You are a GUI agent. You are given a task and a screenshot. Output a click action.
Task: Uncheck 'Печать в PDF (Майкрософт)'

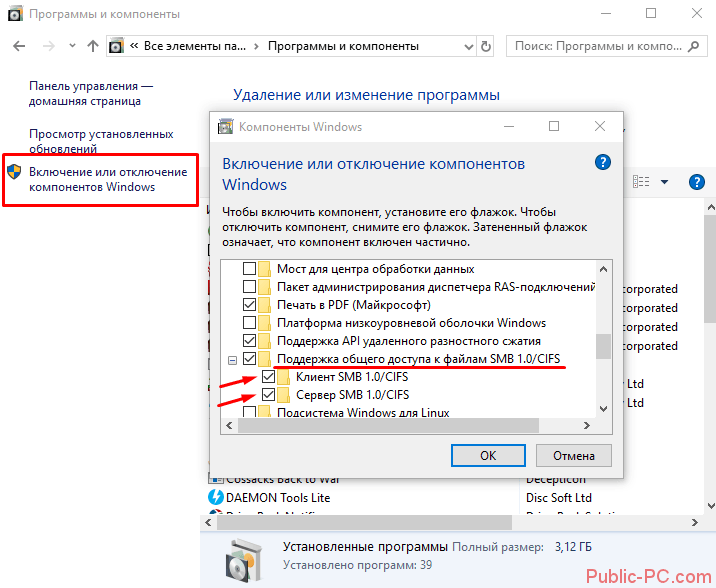click(x=249, y=304)
